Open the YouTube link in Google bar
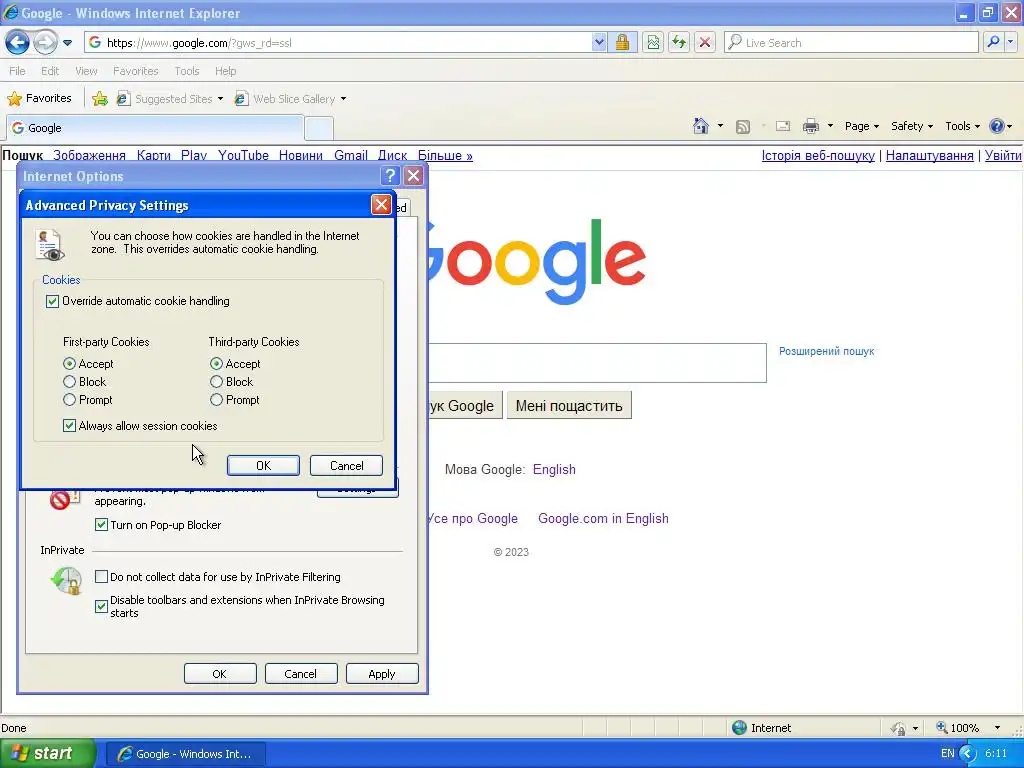 tap(243, 155)
